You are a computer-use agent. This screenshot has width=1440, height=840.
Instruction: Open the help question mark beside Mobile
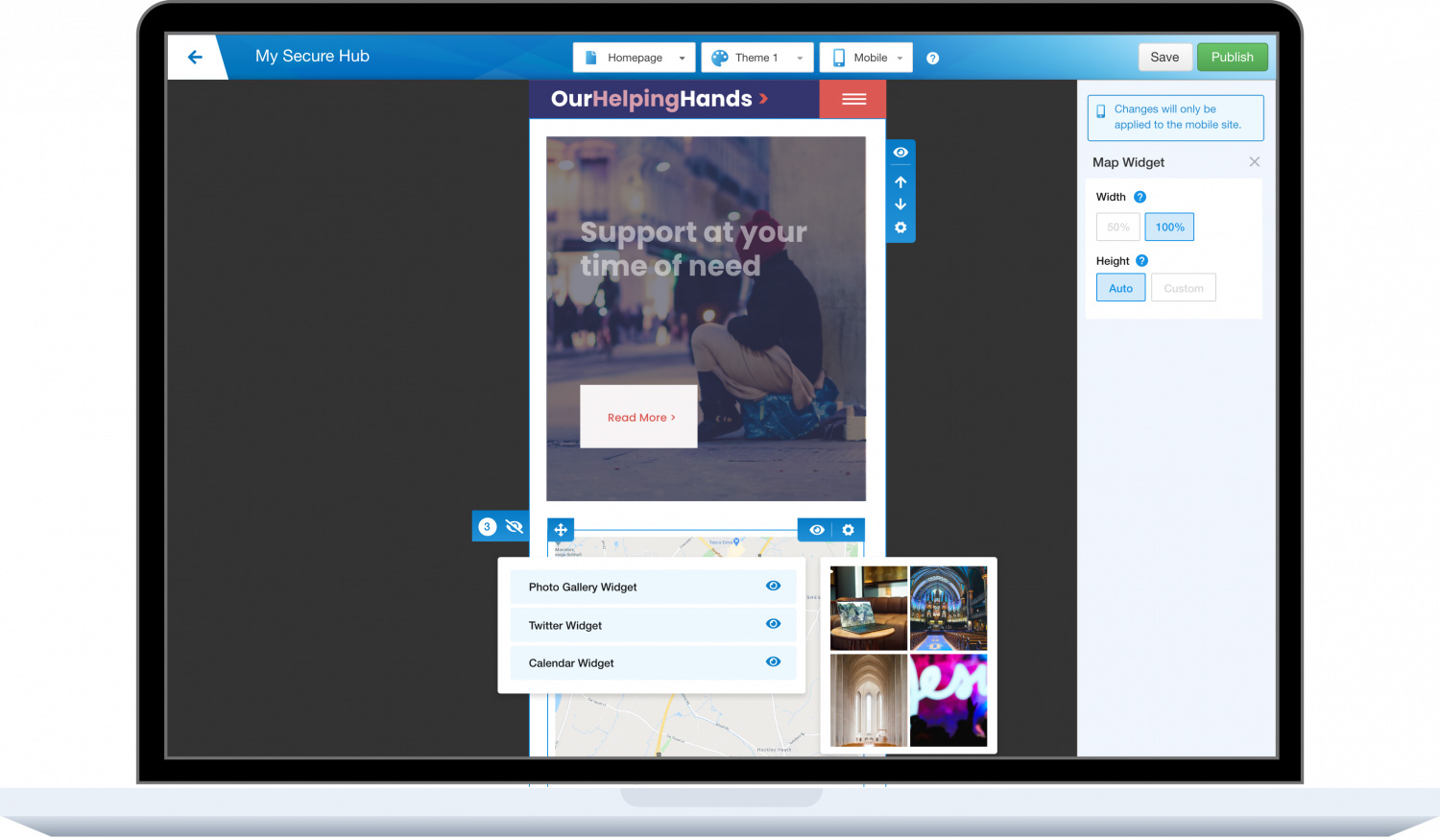tap(932, 59)
